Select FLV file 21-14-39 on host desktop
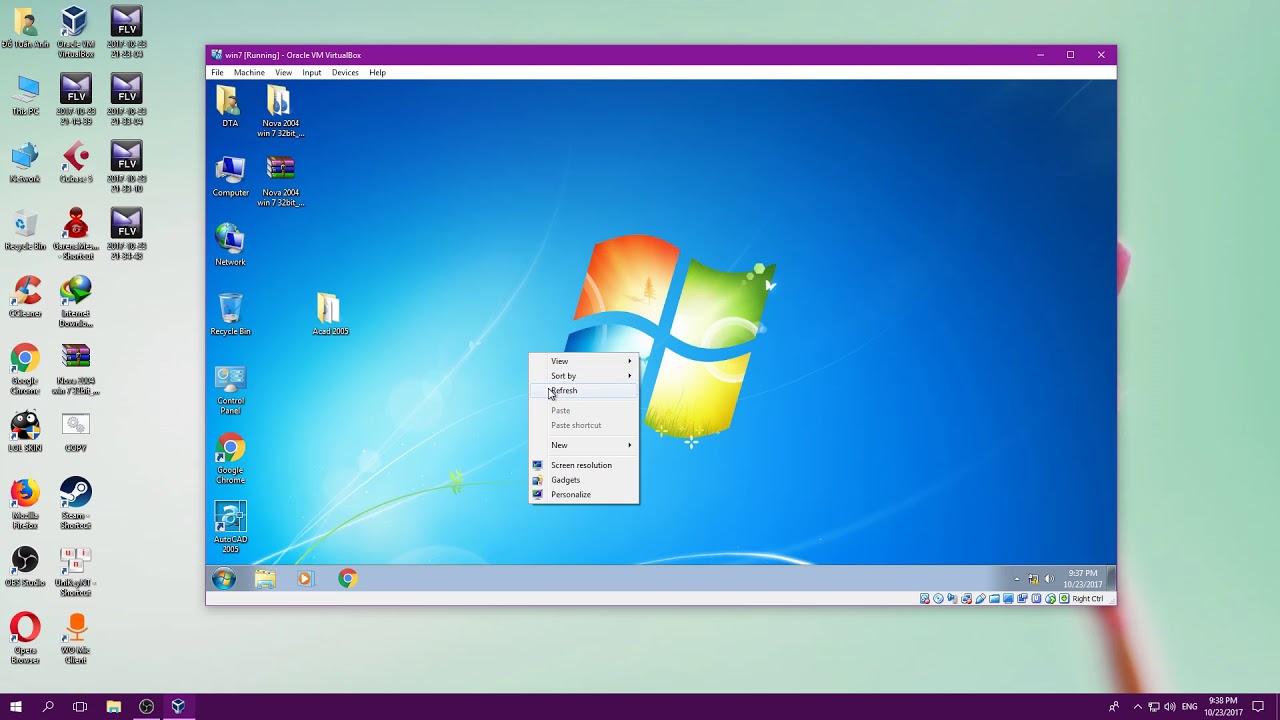This screenshot has width=1280, height=720. coord(75,99)
